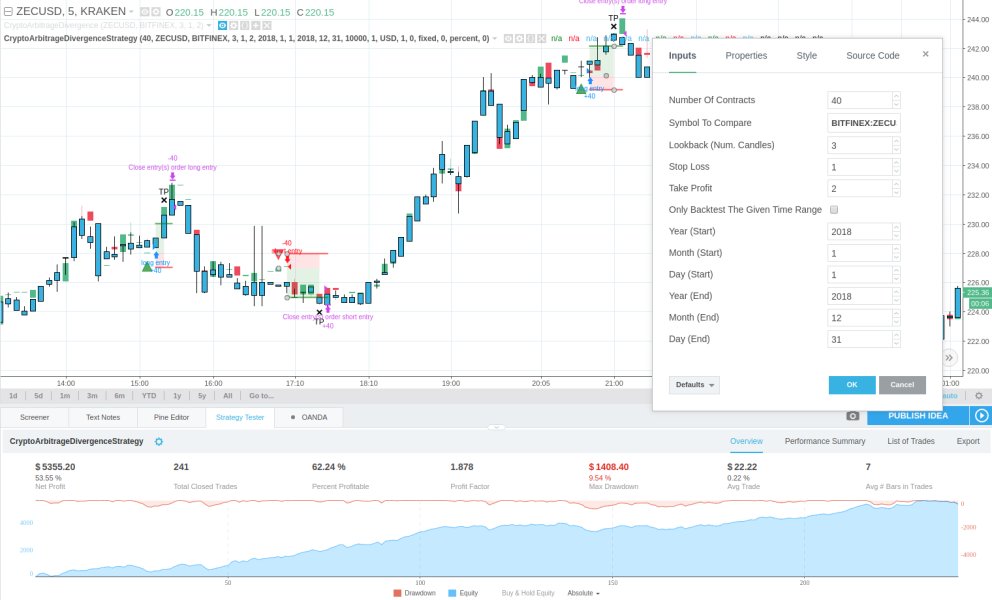Toggle Drawdown series in equity legend

point(414,593)
